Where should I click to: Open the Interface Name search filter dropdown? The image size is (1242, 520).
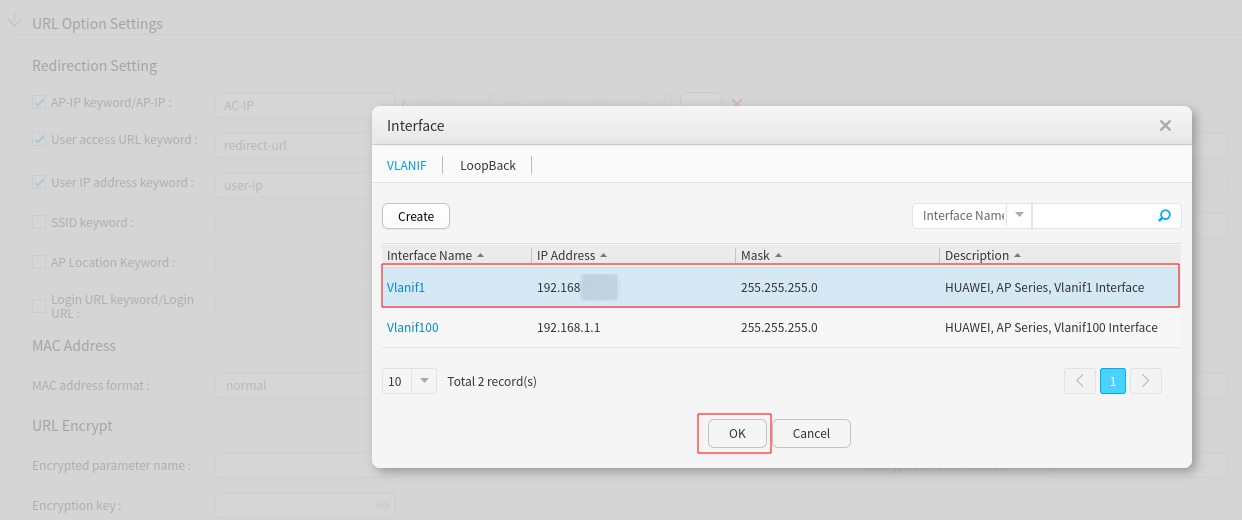pyautogui.click(x=1019, y=216)
